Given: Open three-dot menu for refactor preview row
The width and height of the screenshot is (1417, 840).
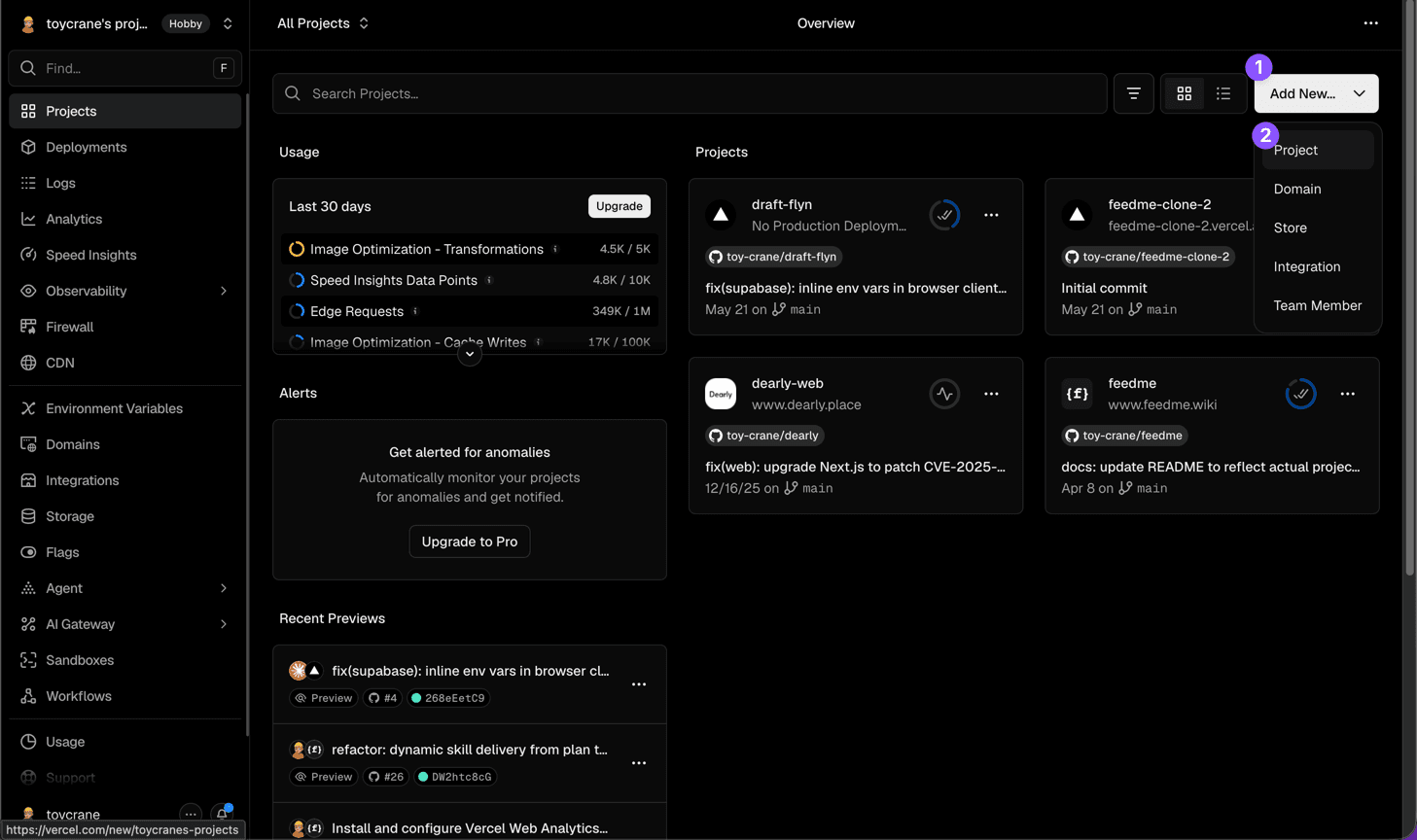Looking at the screenshot, I should (639, 763).
